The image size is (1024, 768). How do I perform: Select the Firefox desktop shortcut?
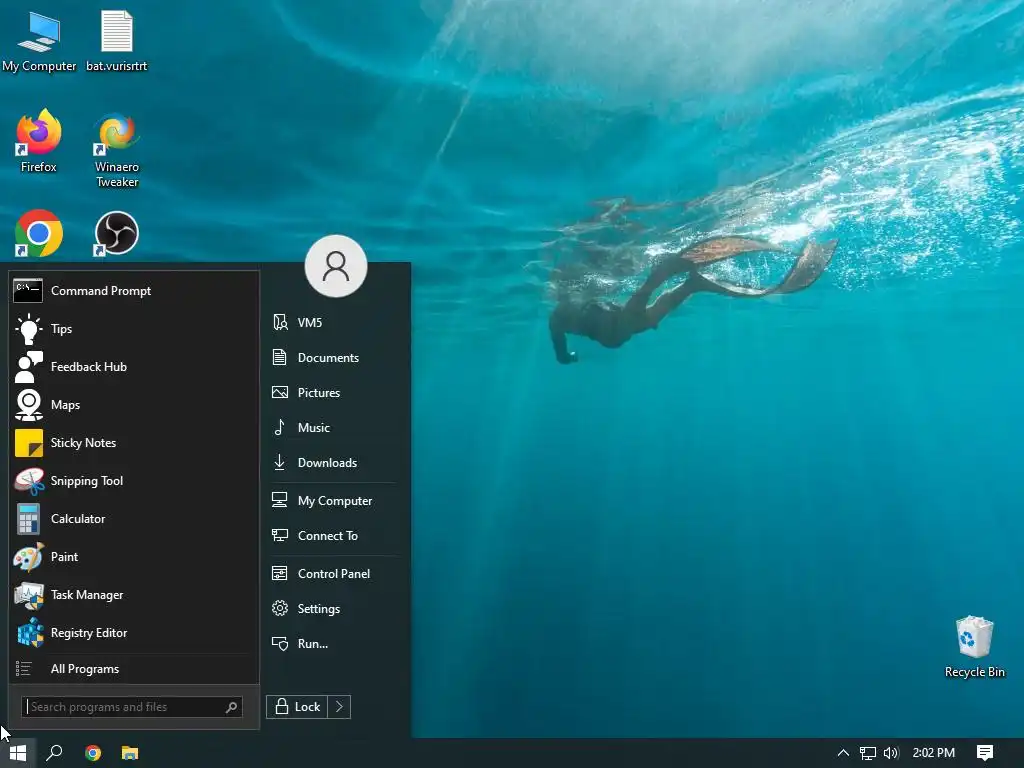coord(39,142)
